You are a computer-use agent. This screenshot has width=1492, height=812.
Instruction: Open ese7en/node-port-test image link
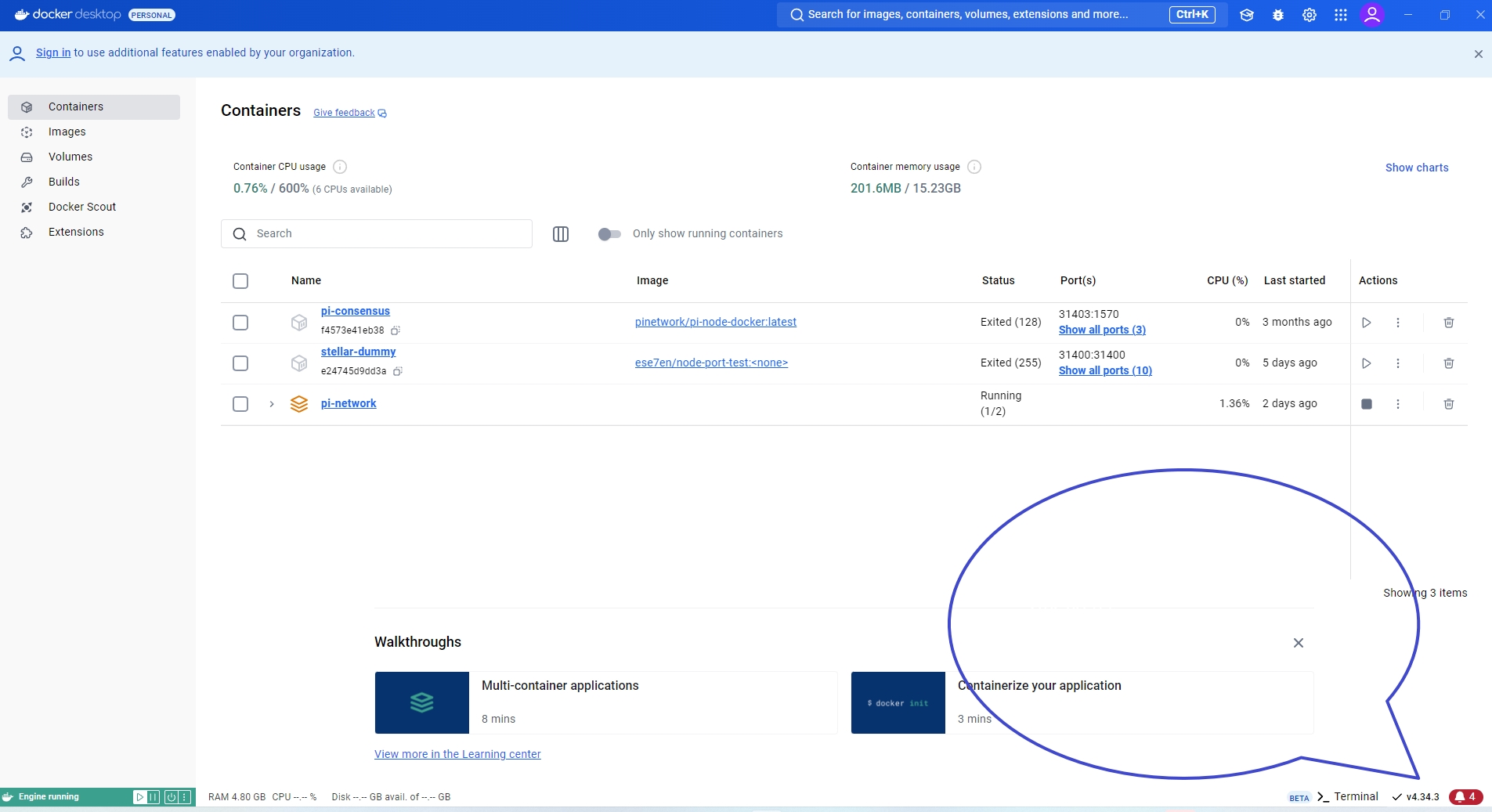tap(711, 363)
